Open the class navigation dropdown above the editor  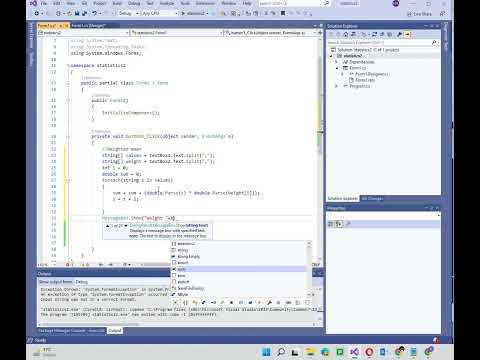coord(177,33)
